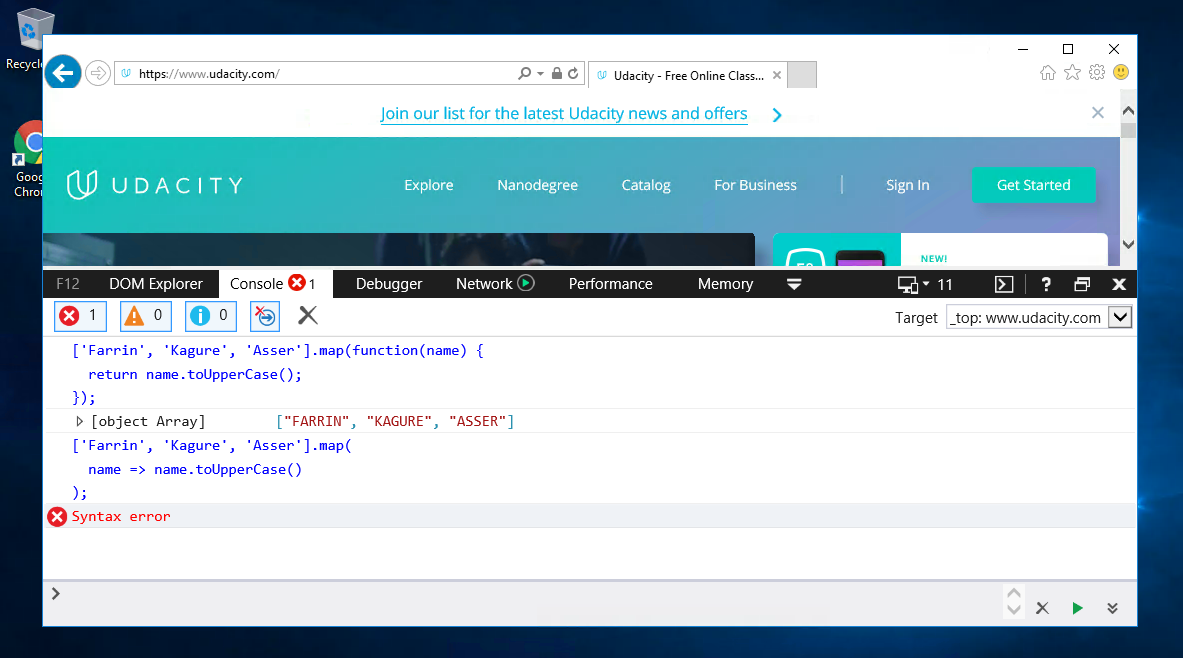The height and width of the screenshot is (658, 1183).
Task: Open the DOM Explorer tab
Action: tap(155, 284)
